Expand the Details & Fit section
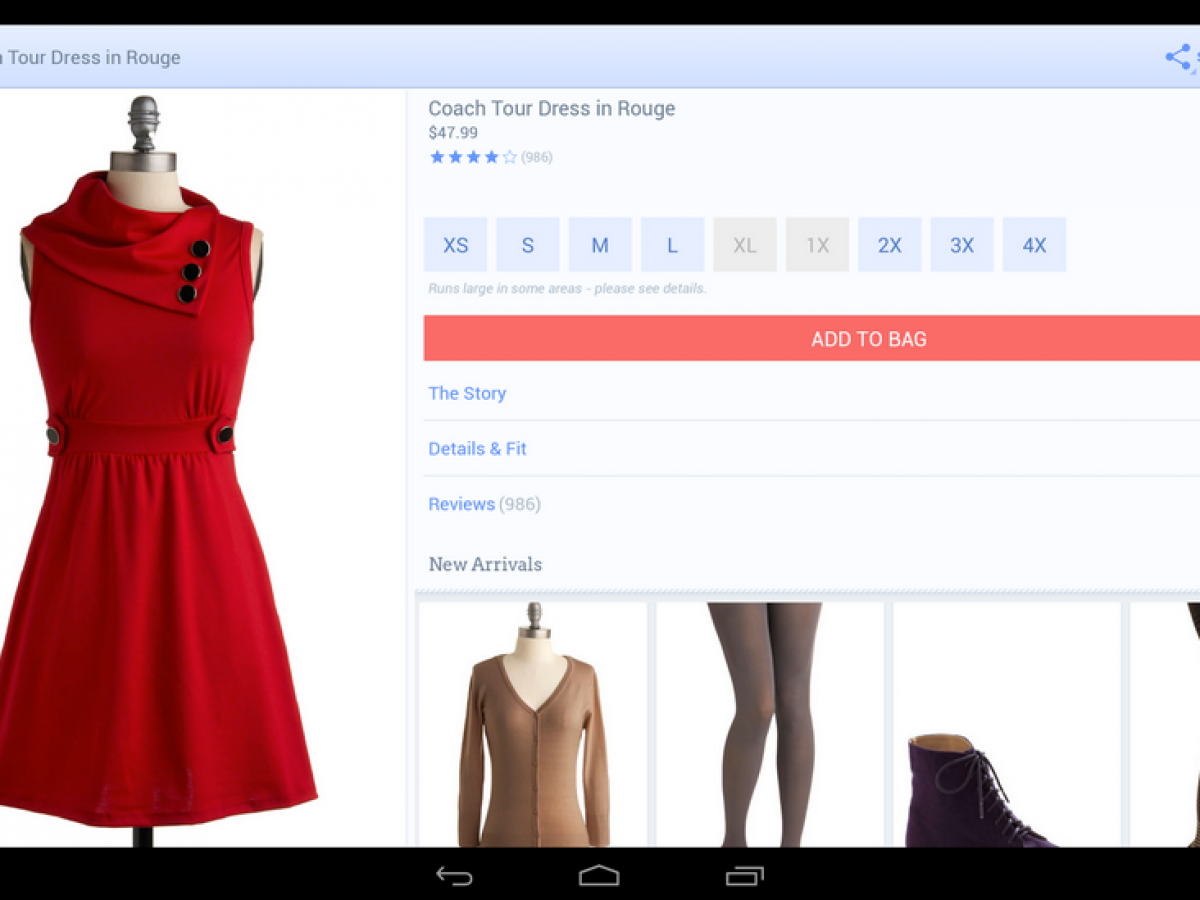Viewport: 1200px width, 900px height. [x=477, y=449]
